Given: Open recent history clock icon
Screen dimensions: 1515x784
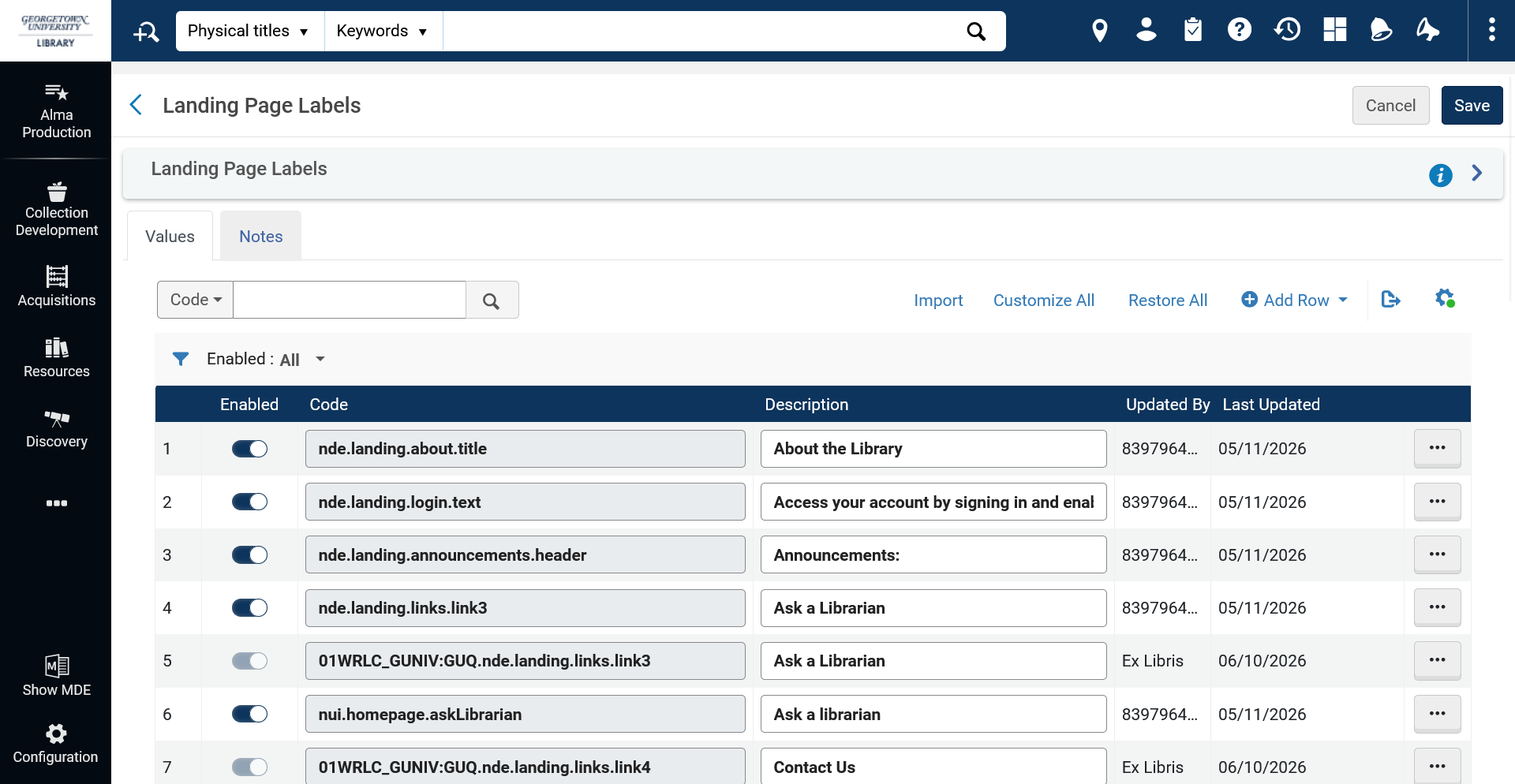Looking at the screenshot, I should click(1287, 30).
